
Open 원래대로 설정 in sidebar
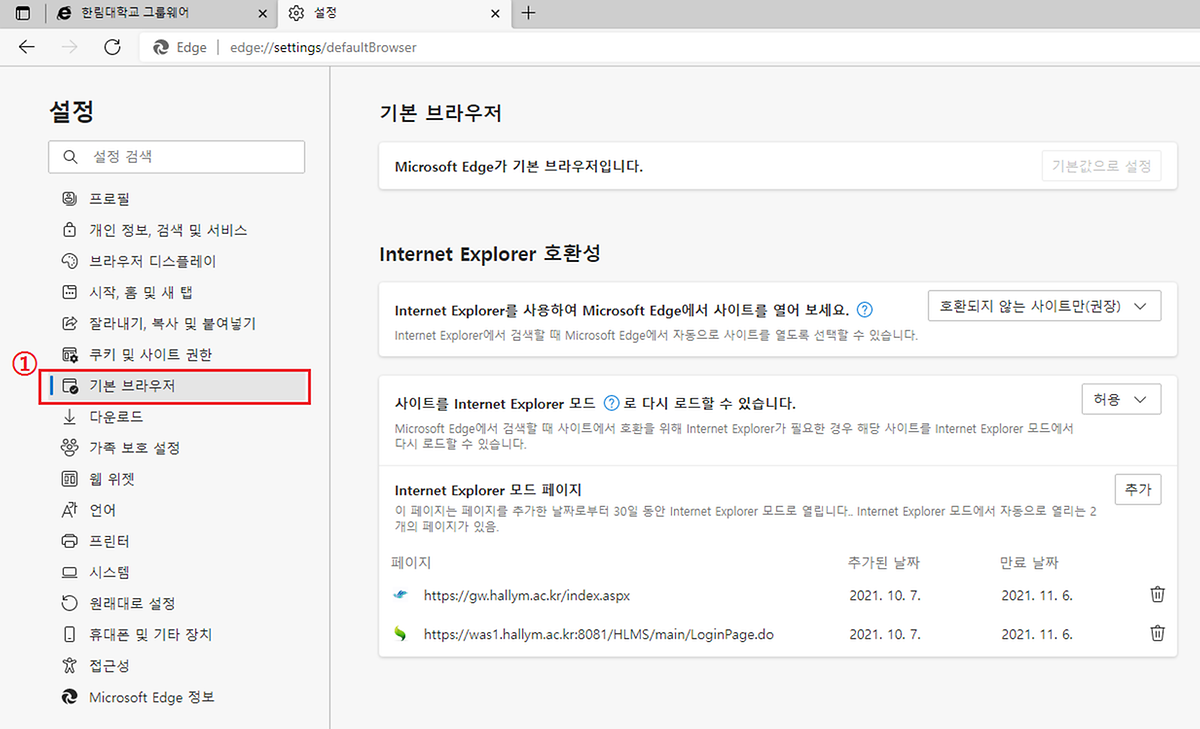(x=132, y=604)
